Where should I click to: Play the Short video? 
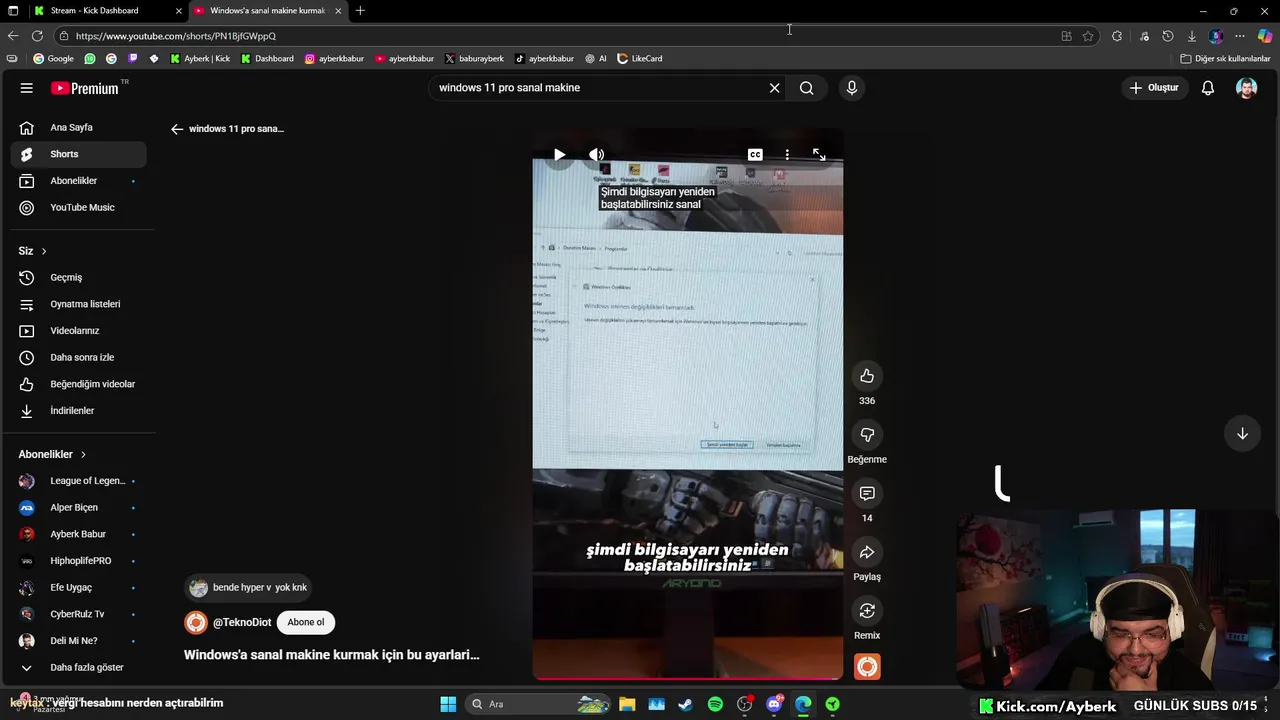559,154
